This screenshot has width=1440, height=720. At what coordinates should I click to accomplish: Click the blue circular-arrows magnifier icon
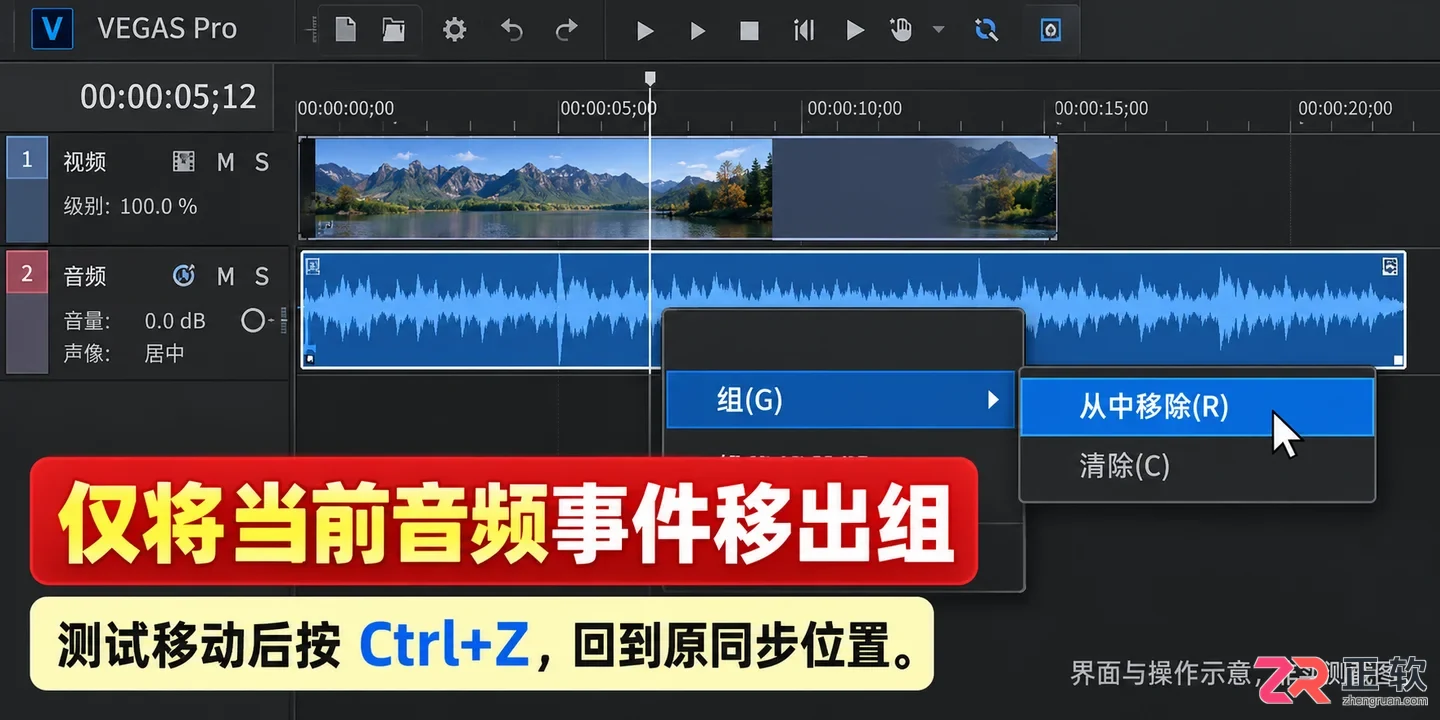click(x=986, y=30)
